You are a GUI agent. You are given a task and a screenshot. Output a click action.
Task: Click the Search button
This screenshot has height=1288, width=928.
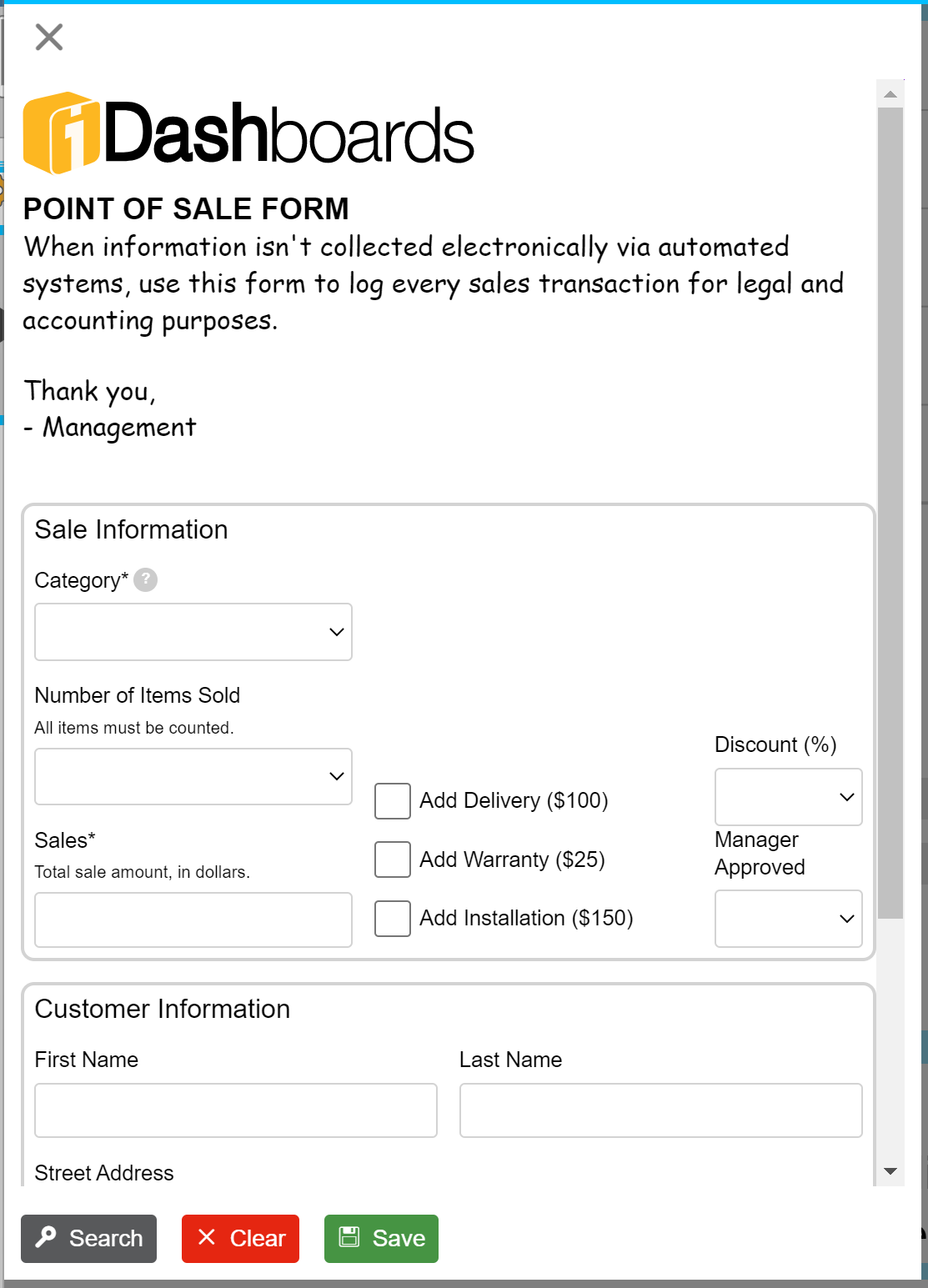tap(88, 1239)
